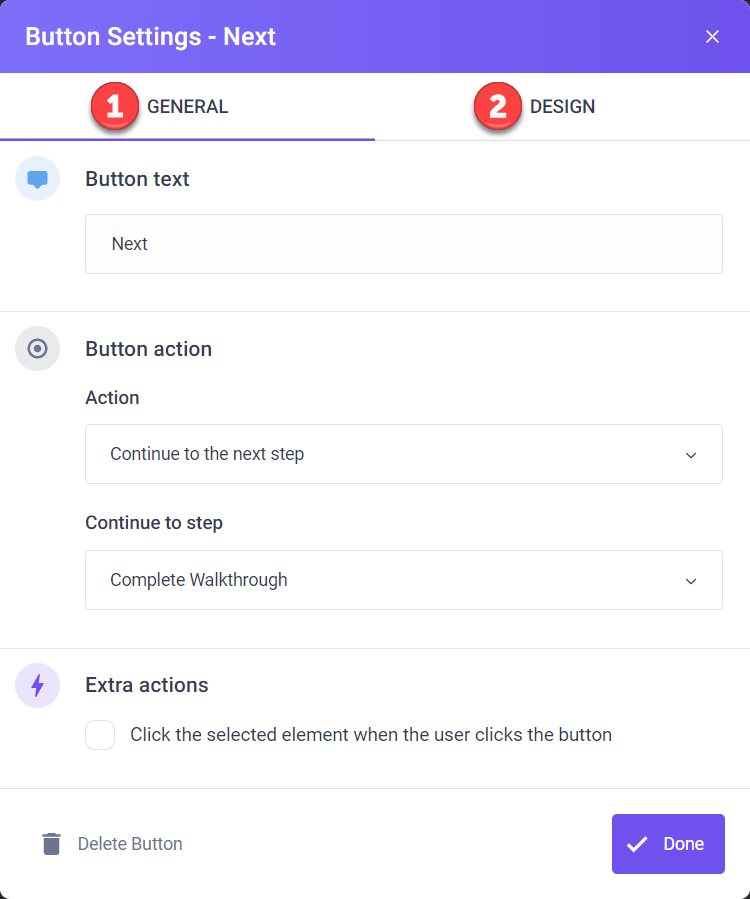Click the trash can icon
The height and width of the screenshot is (899, 750).
[x=52, y=844]
